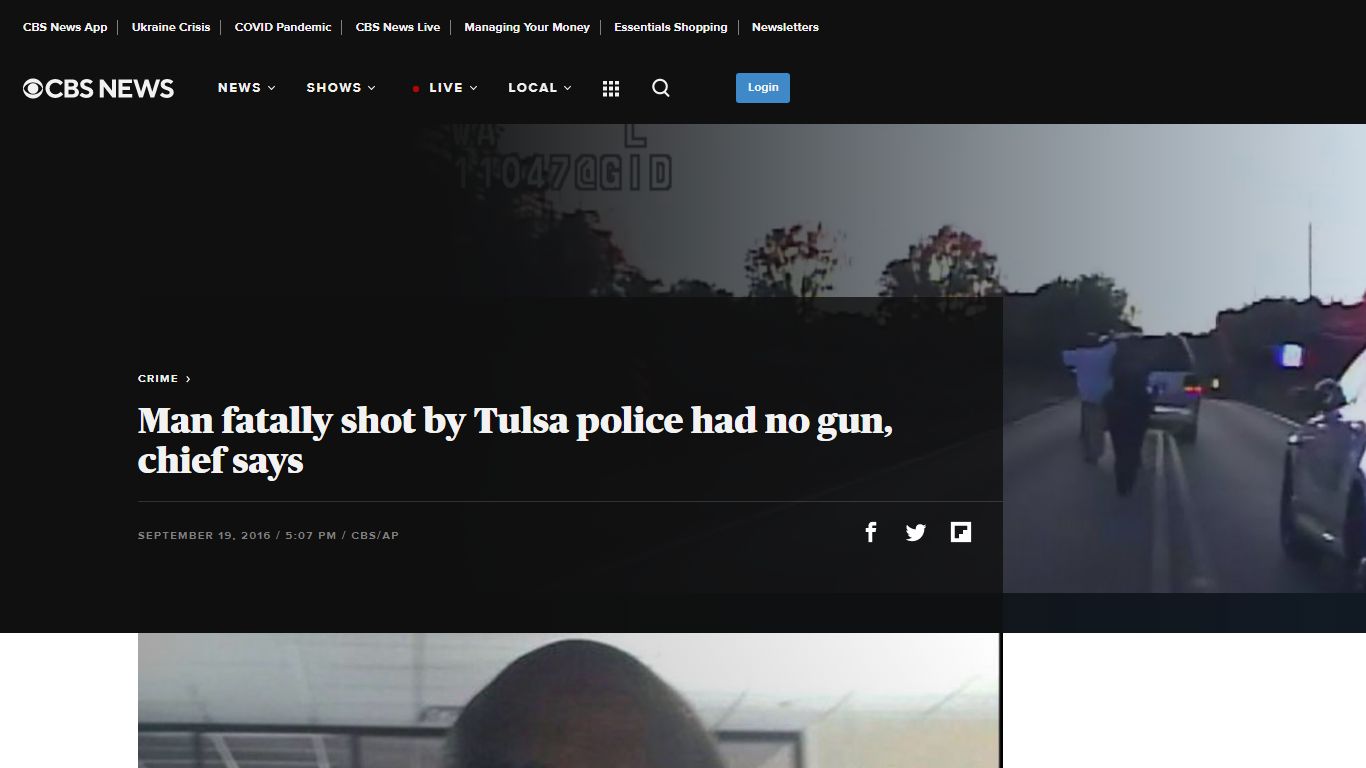The height and width of the screenshot is (768, 1366).
Task: Click the article photo below the header
Action: (x=569, y=700)
